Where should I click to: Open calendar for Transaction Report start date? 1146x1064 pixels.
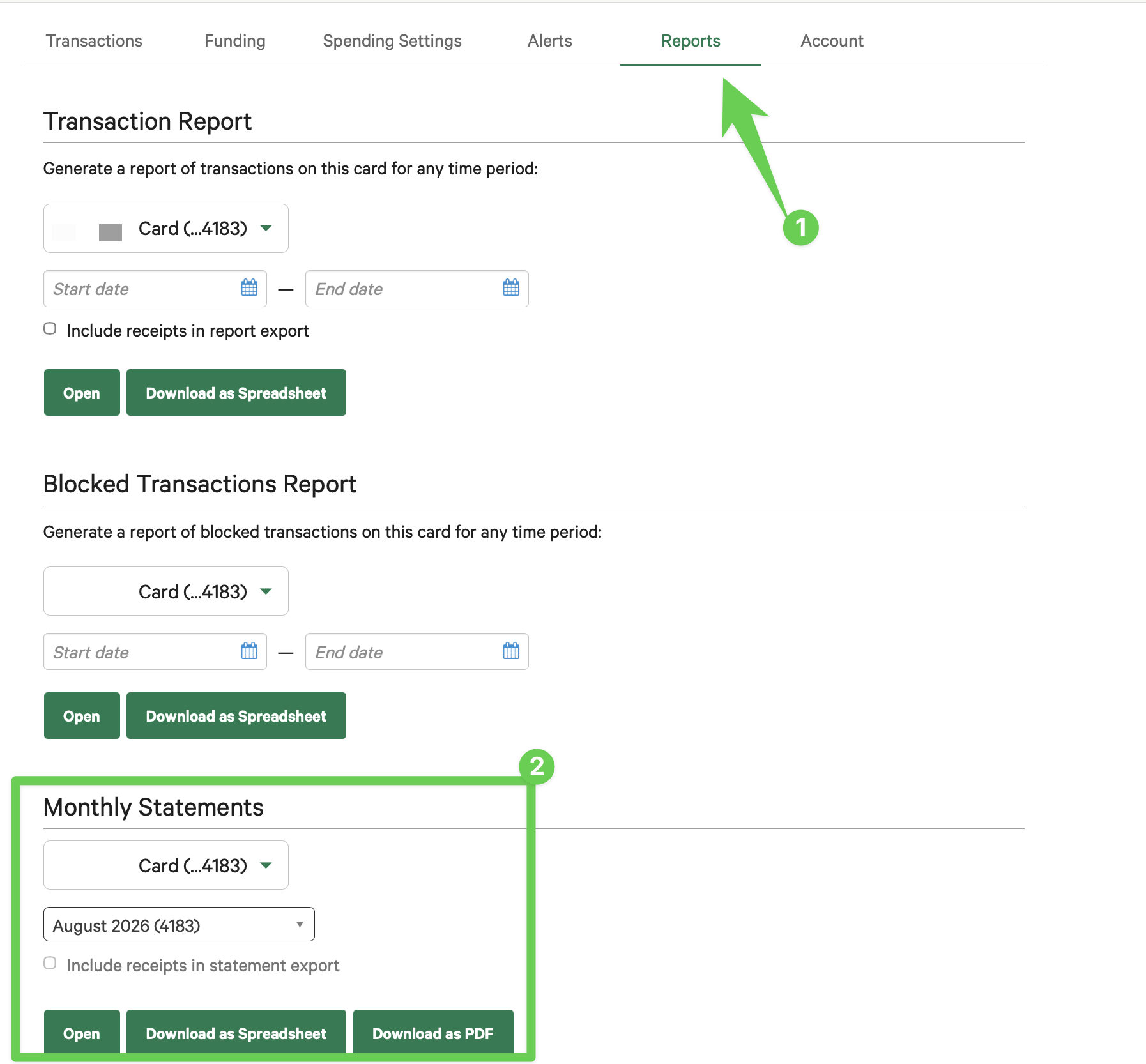pos(249,288)
